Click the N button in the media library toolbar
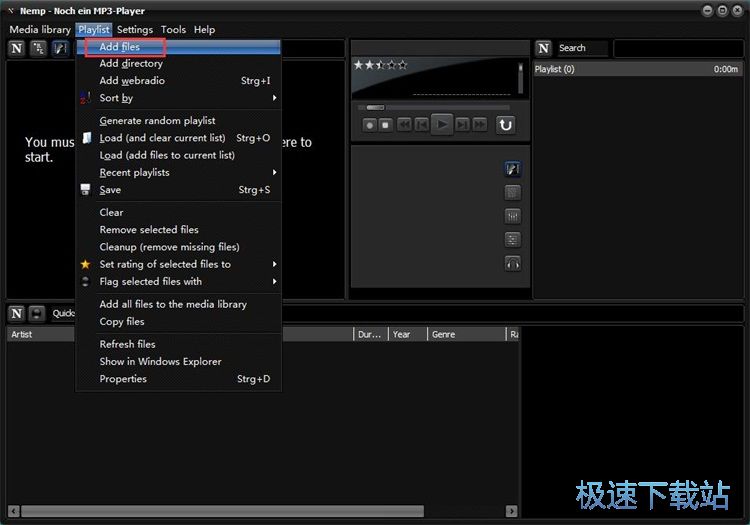750x525 pixels. coord(17,48)
